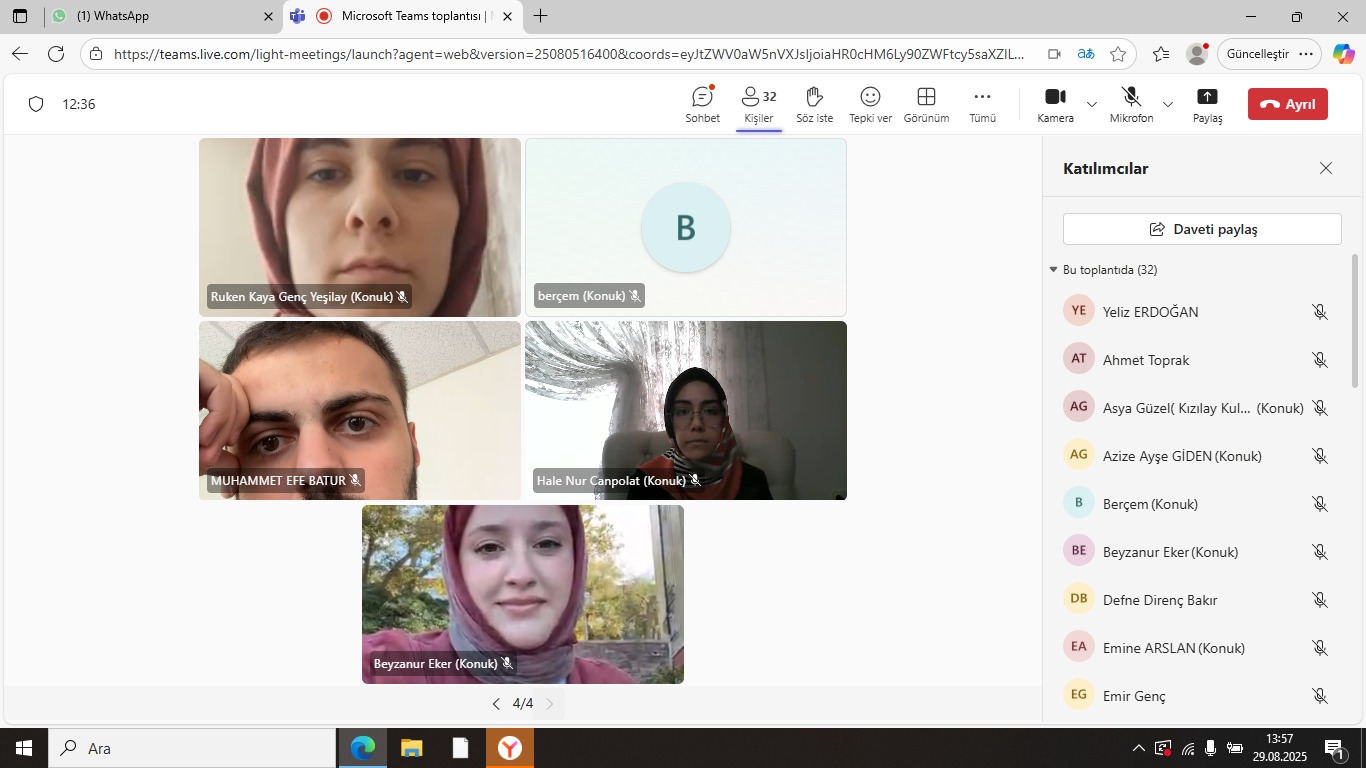The height and width of the screenshot is (768, 1366).
Task: Open Tümü more options menu
Action: 982,97
